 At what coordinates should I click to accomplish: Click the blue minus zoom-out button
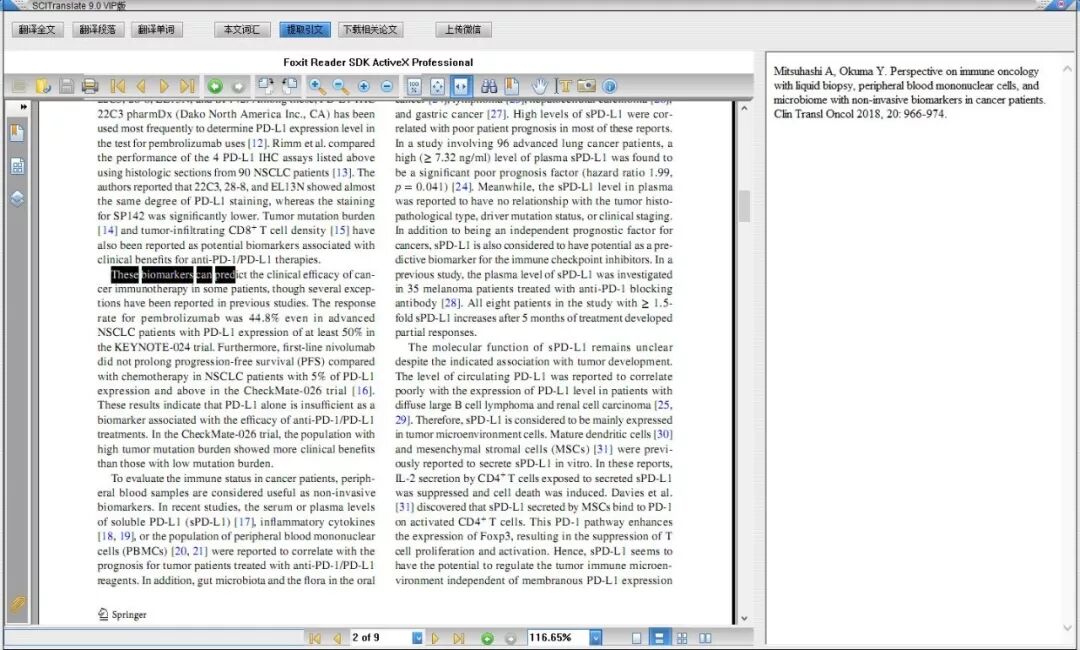coord(387,86)
